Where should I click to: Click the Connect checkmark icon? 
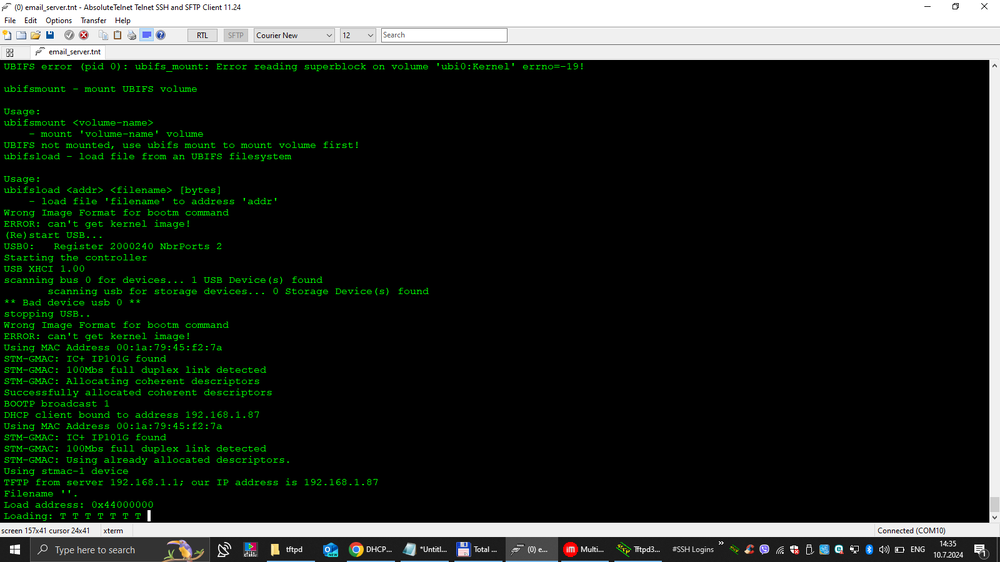68,35
